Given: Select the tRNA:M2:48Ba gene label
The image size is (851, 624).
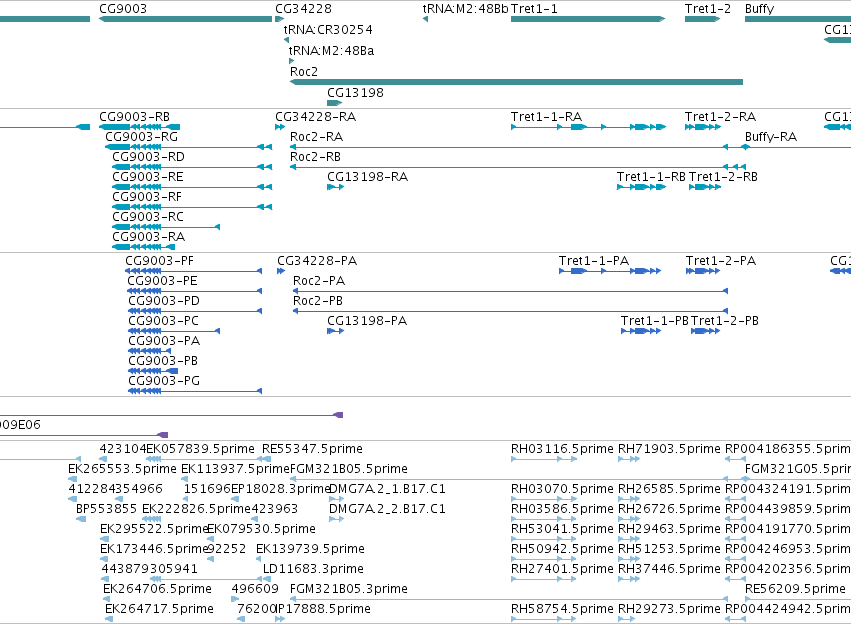Looking at the screenshot, I should [331, 51].
